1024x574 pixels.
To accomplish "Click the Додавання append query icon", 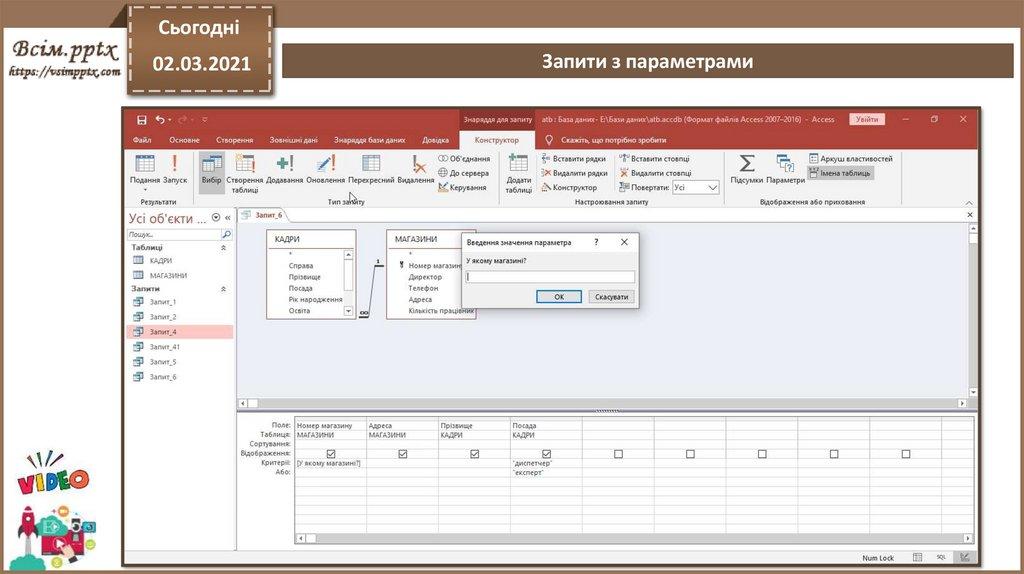I will point(285,164).
